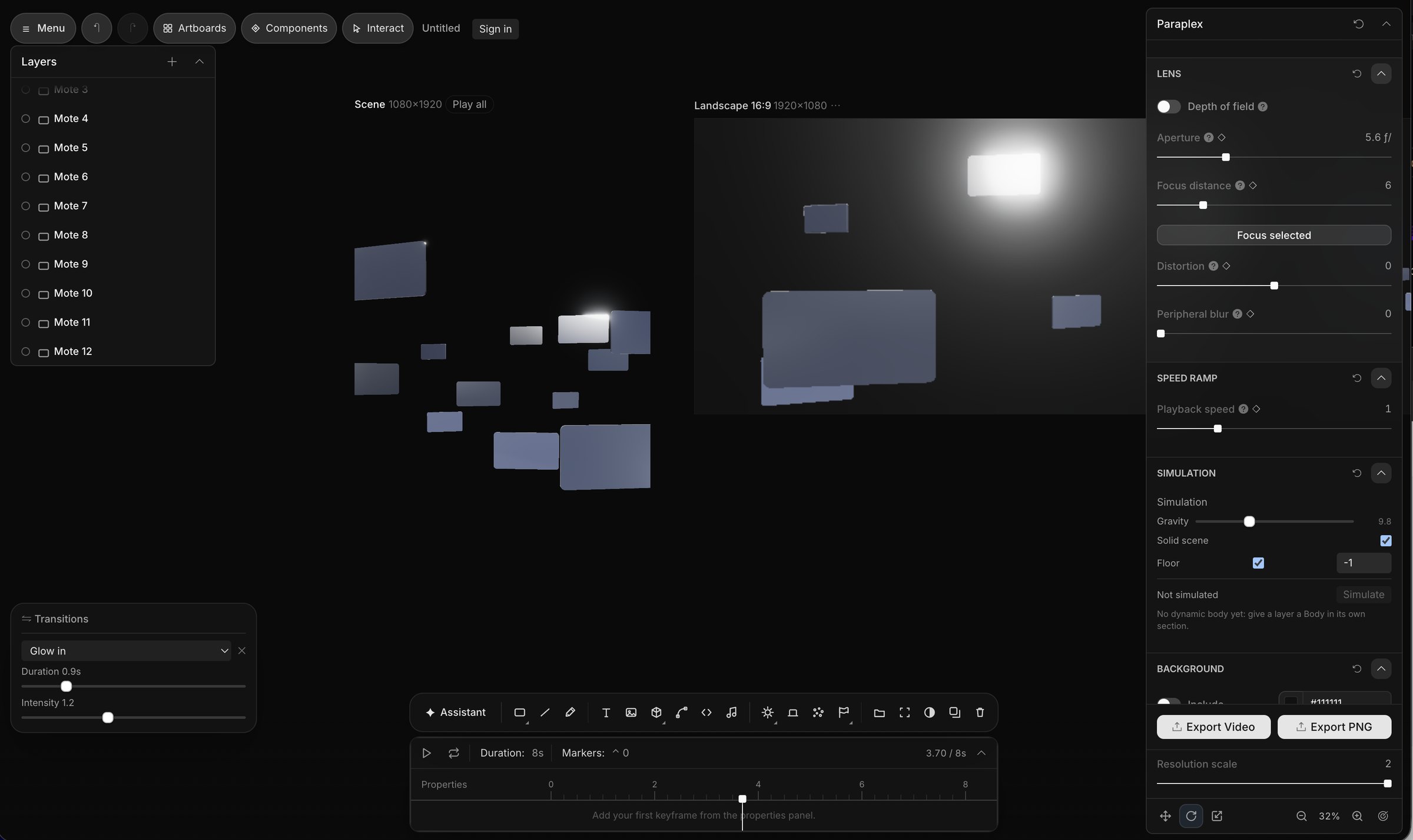This screenshot has width=1413, height=840.
Task: Click the Focus selected button
Action: (1274, 235)
